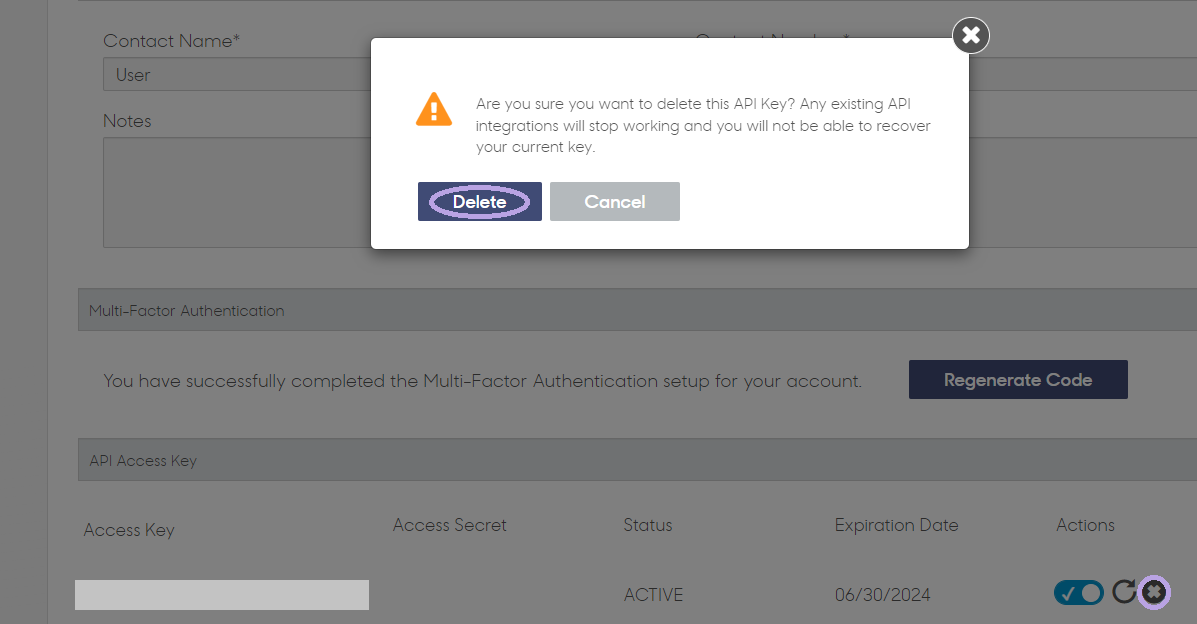Toggle the API key active switch

pos(1079,593)
